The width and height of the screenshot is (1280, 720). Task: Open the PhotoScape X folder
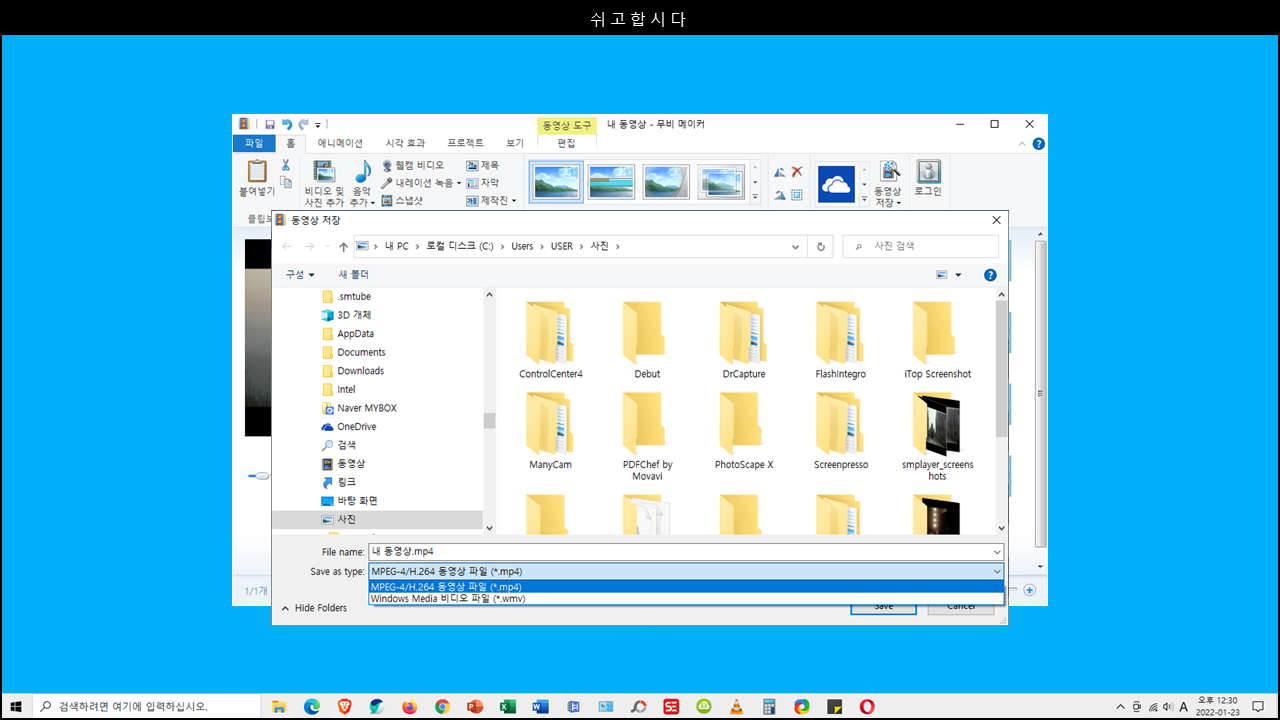point(743,432)
